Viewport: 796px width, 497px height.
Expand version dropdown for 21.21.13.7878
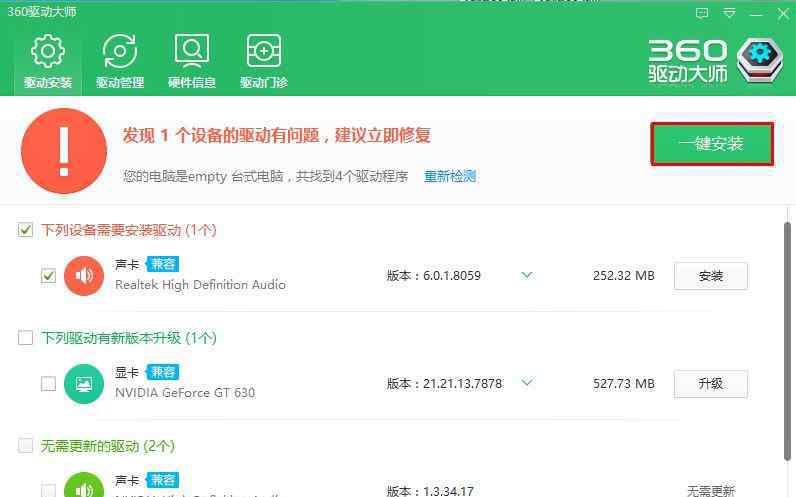coord(527,382)
